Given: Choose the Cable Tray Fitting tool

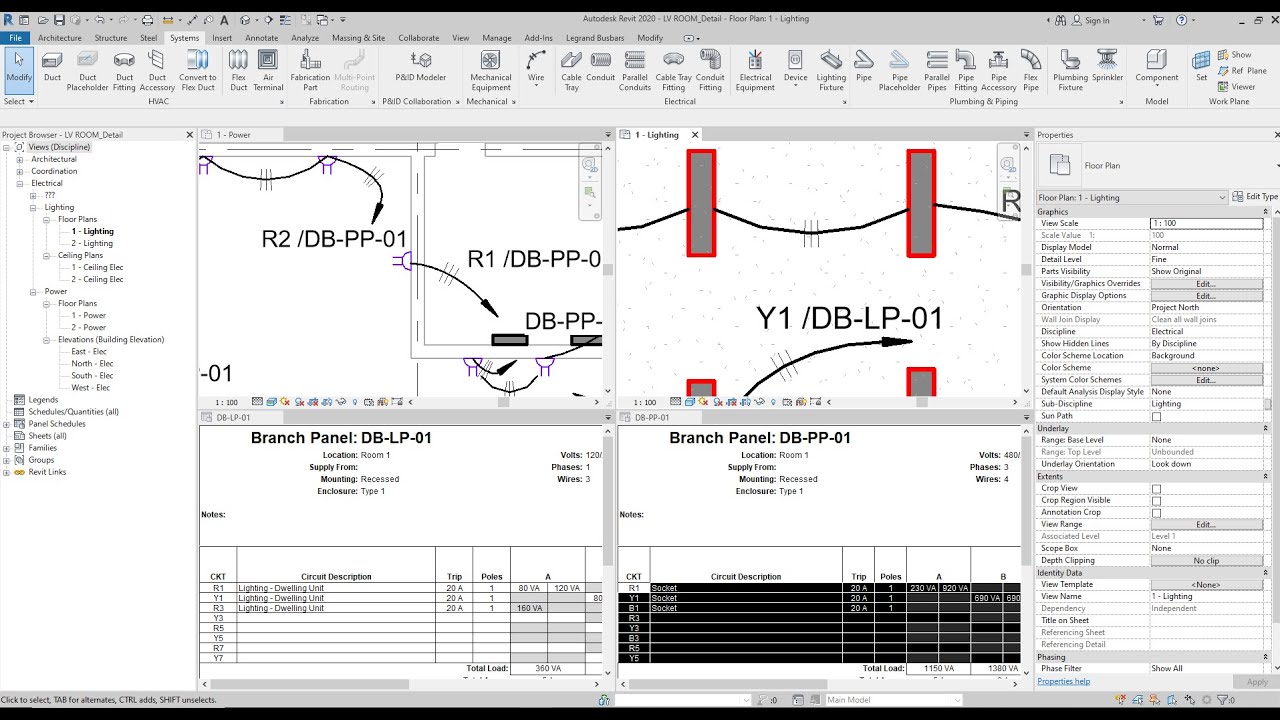Looking at the screenshot, I should pyautogui.click(x=674, y=70).
